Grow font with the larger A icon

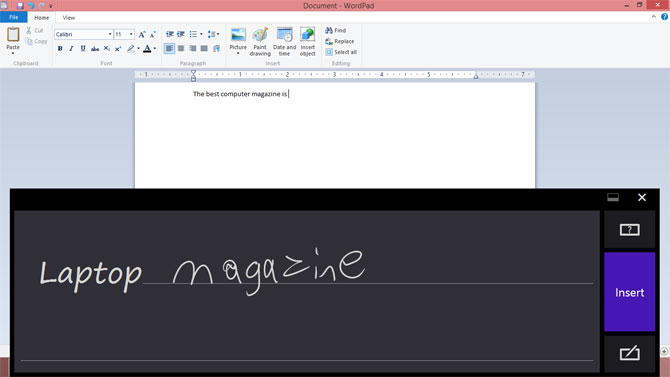click(142, 34)
